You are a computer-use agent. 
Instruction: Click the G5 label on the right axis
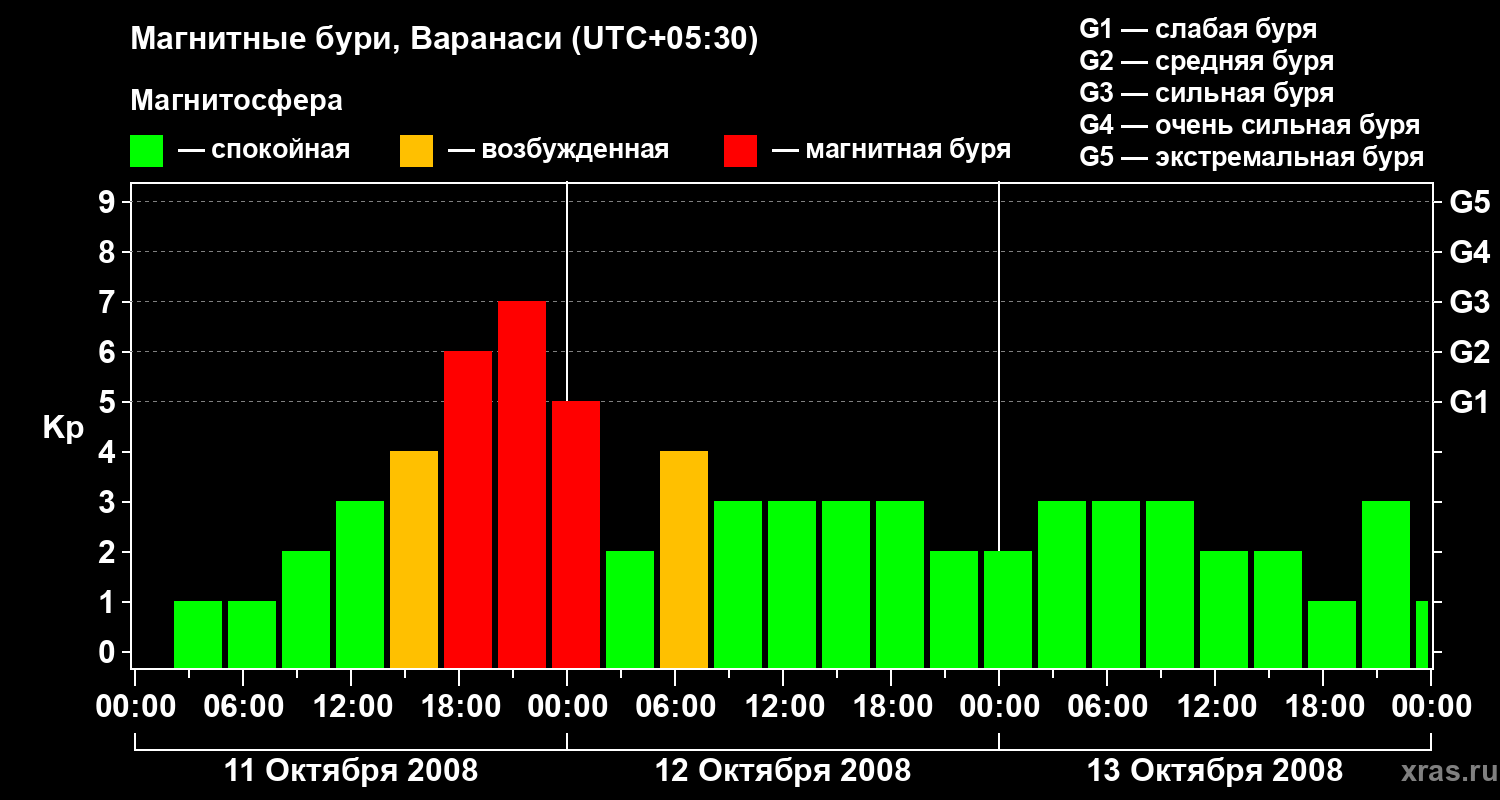pyautogui.click(x=1469, y=202)
